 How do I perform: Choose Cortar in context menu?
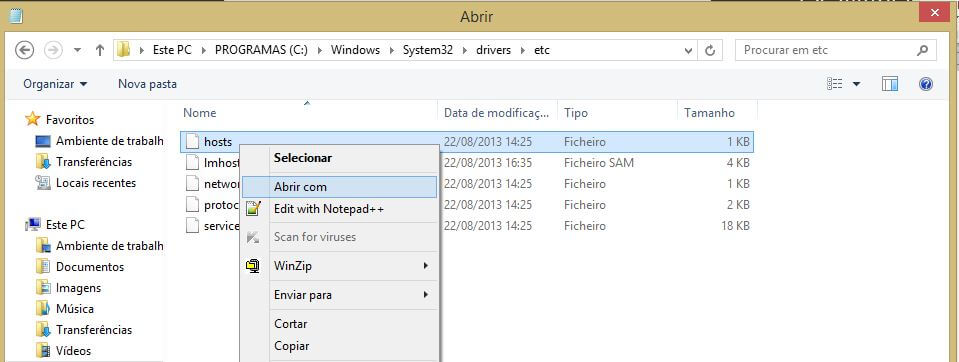pyautogui.click(x=291, y=324)
